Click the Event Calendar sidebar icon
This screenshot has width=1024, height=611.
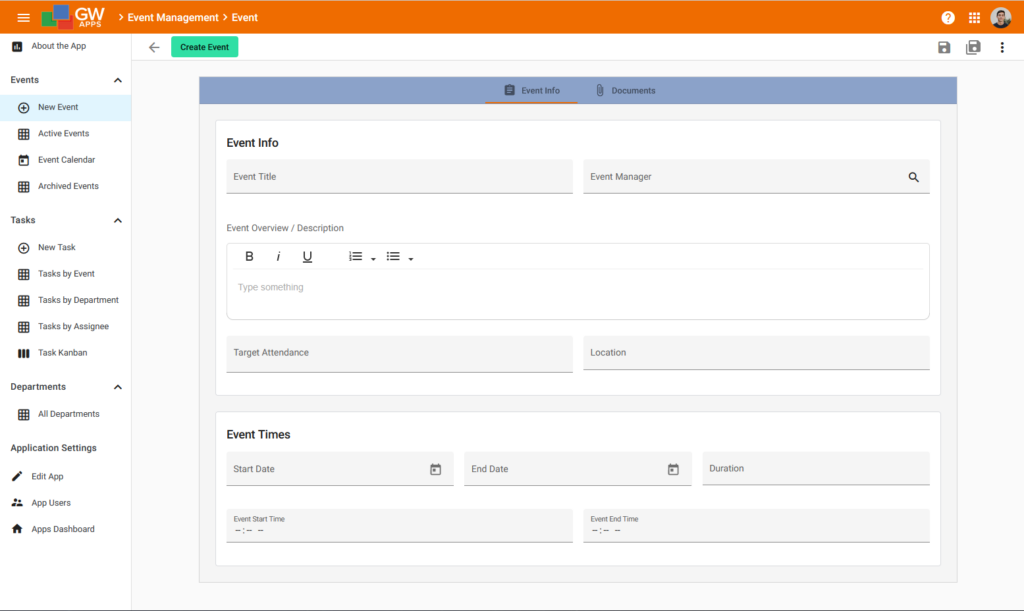(x=24, y=160)
